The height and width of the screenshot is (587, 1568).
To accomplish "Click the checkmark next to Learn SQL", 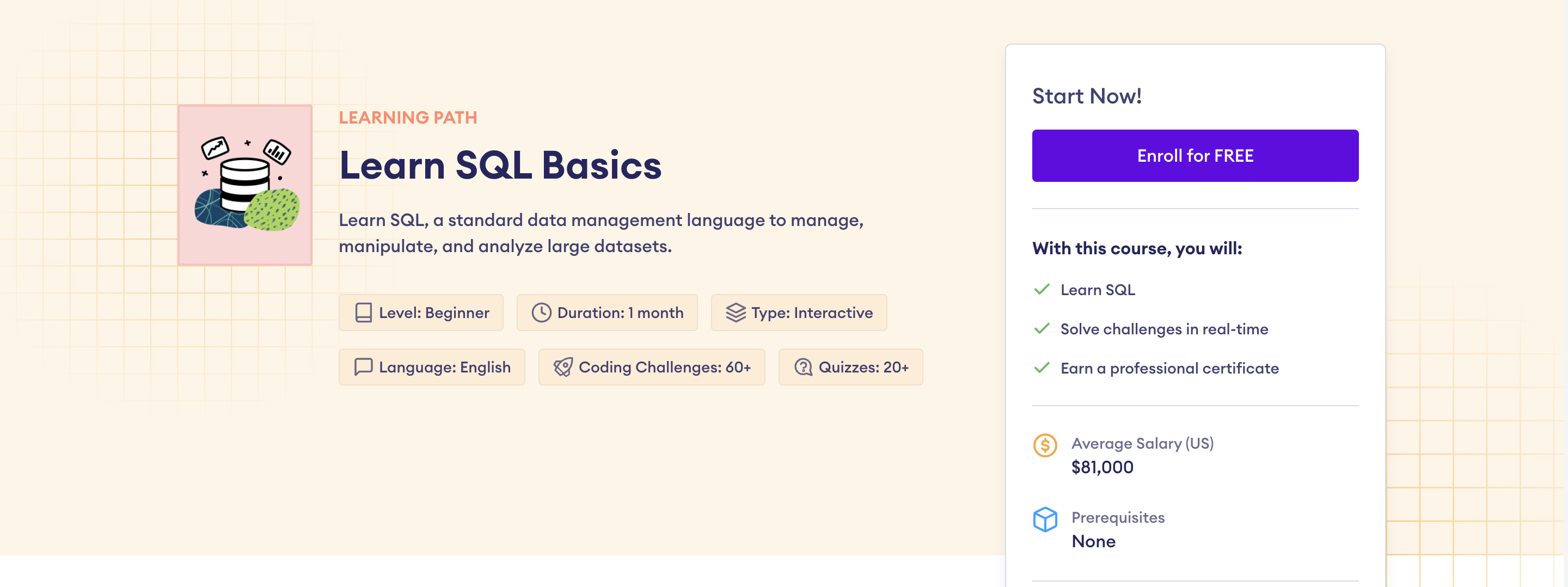I will click(x=1042, y=289).
